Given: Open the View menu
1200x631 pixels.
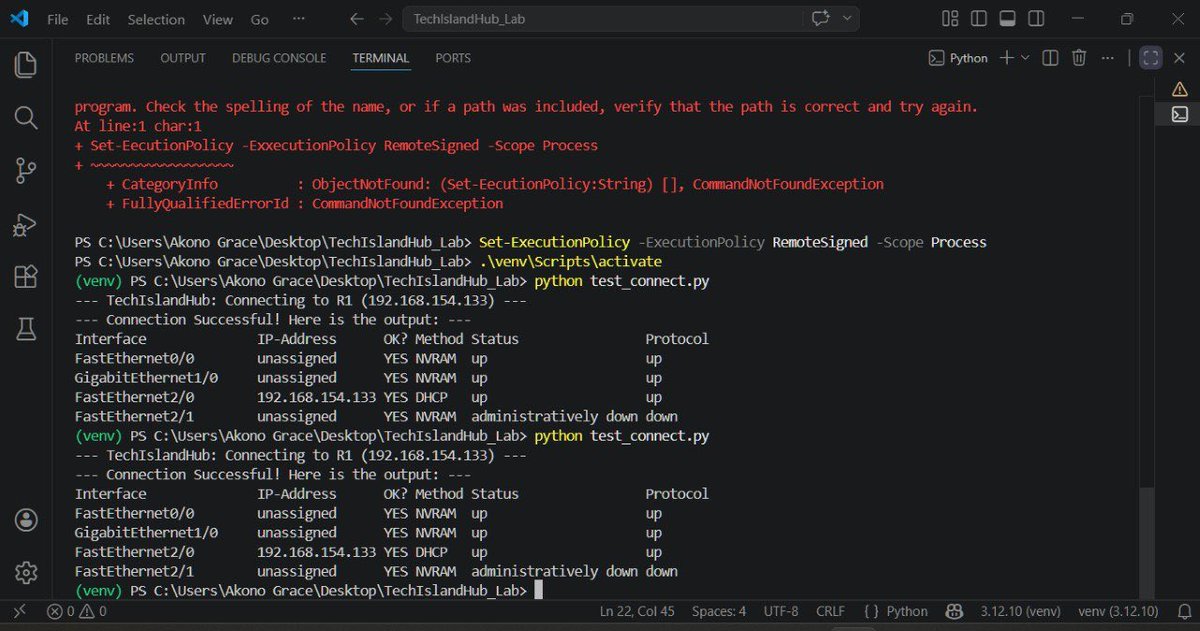Looking at the screenshot, I should coord(217,19).
